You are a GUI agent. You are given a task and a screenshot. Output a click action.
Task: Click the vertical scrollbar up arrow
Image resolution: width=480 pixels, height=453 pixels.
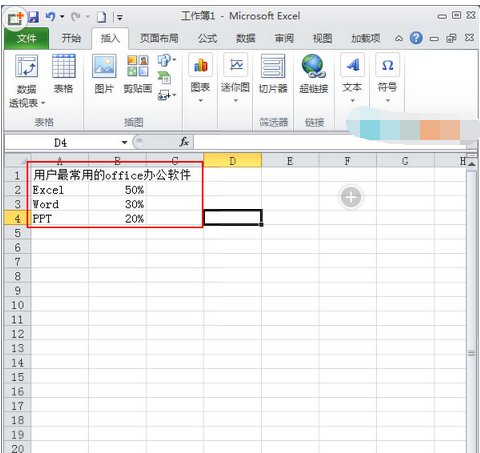(471, 164)
